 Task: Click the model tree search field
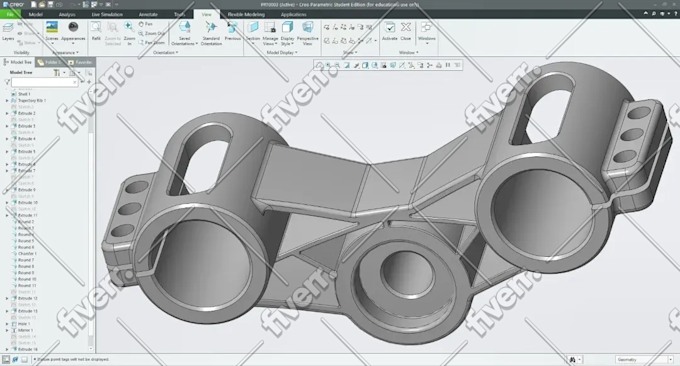click(45, 82)
